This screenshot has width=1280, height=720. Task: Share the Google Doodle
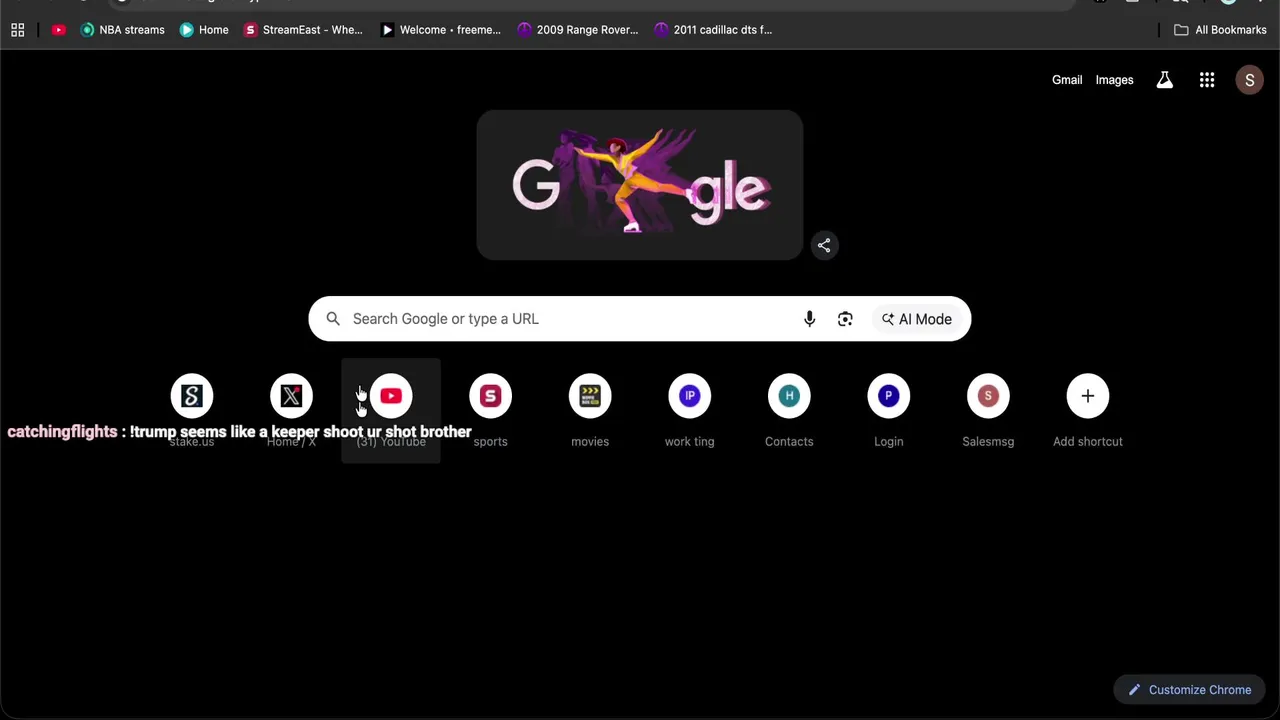coord(824,245)
